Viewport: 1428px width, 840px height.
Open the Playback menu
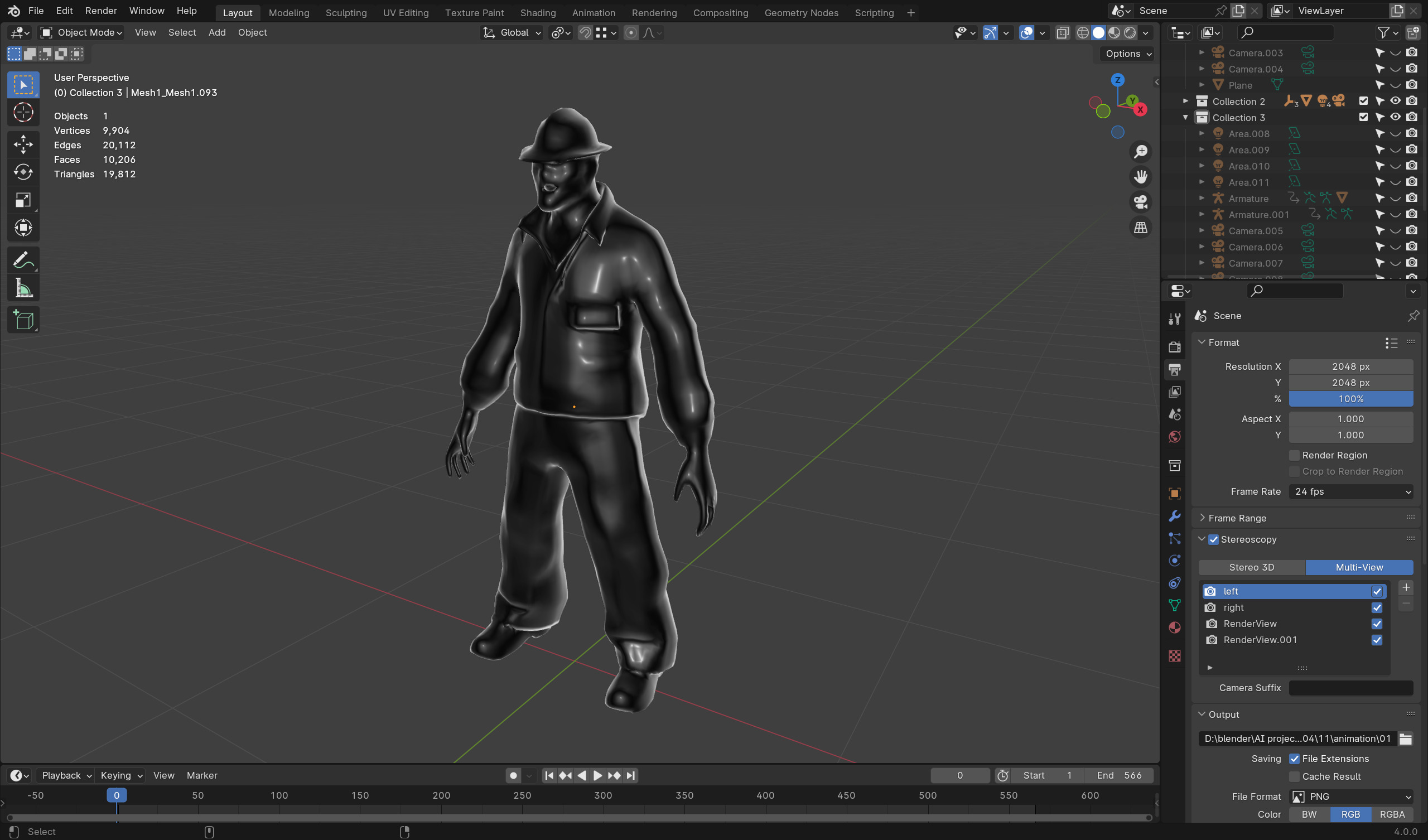point(66,775)
